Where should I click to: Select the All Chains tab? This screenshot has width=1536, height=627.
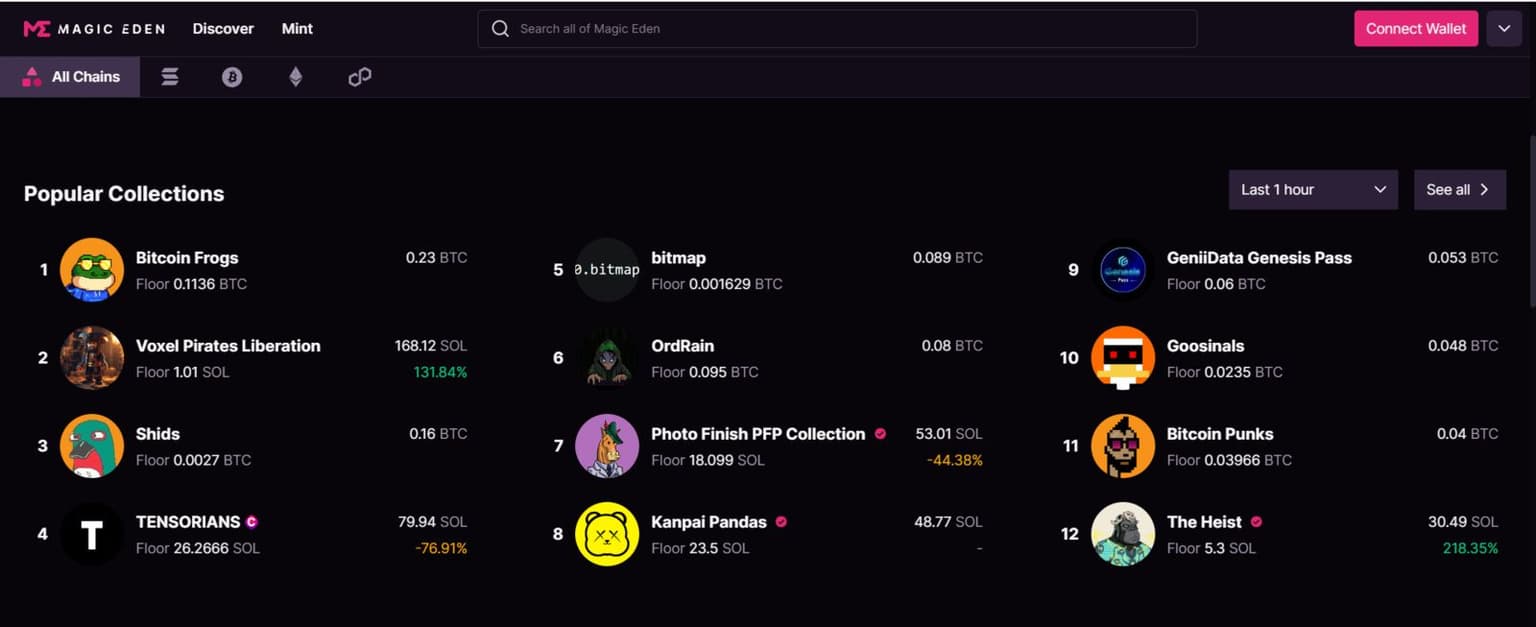tap(71, 77)
